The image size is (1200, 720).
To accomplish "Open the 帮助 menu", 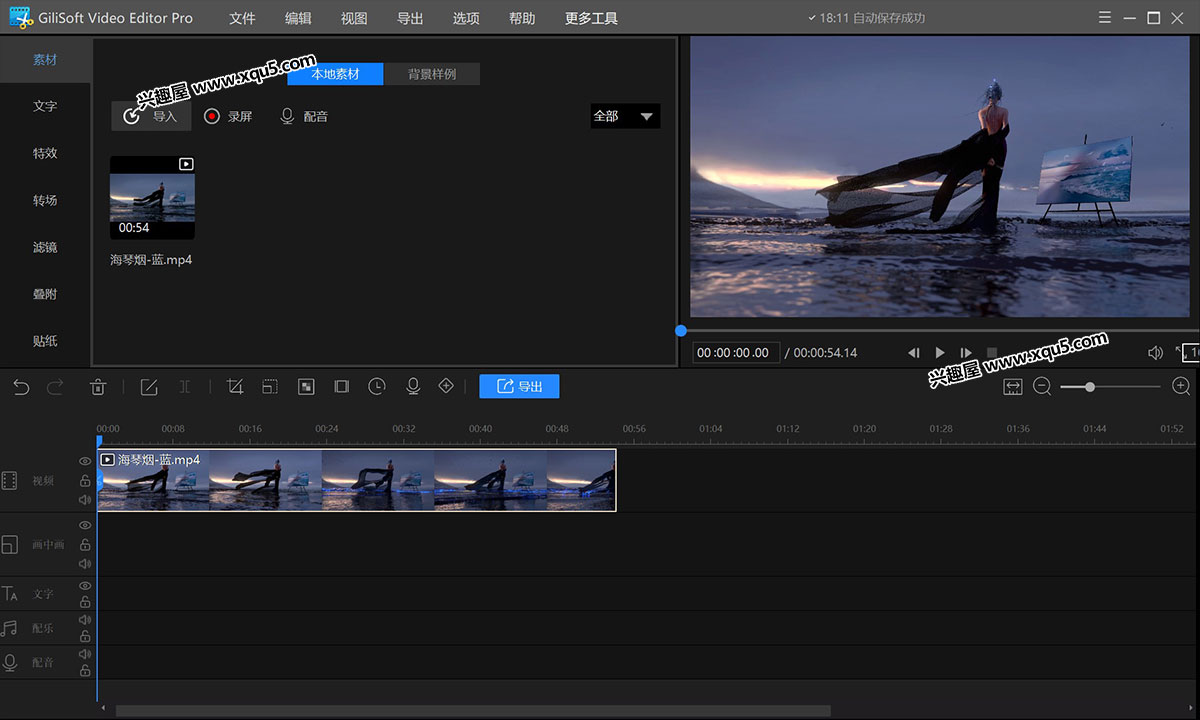I will (x=522, y=18).
